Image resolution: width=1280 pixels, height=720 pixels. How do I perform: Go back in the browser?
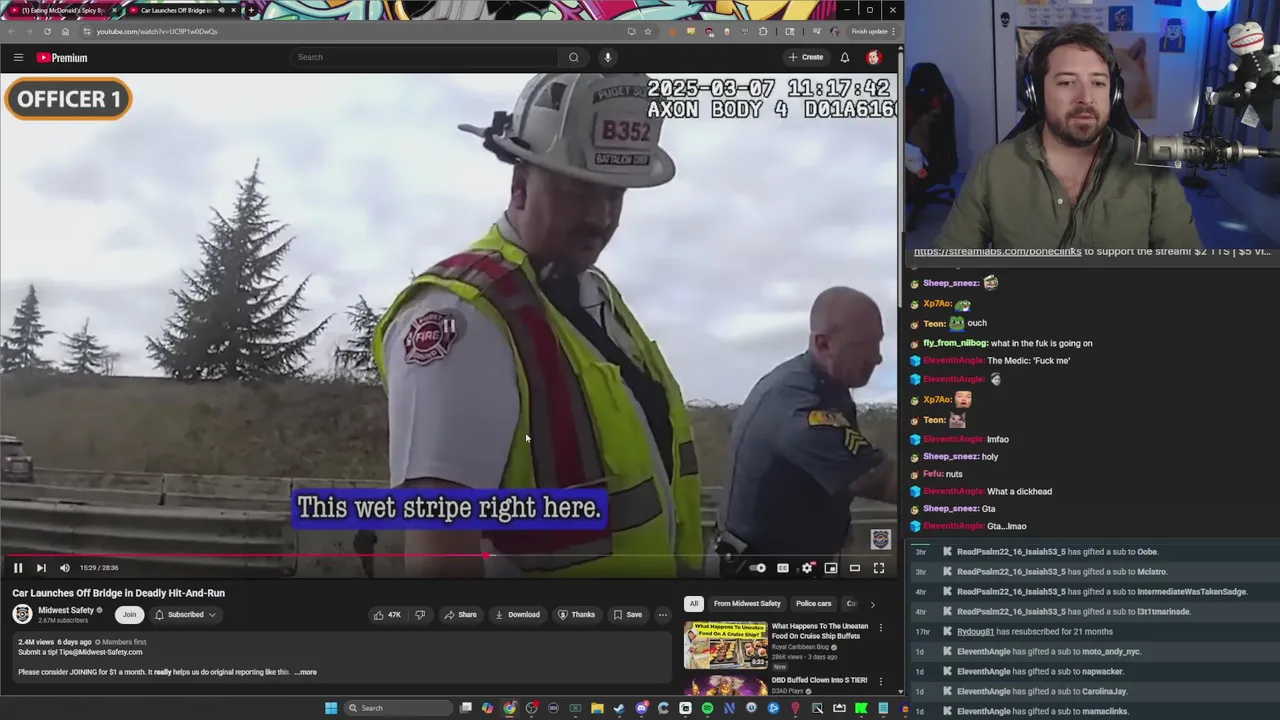pyautogui.click(x=11, y=31)
